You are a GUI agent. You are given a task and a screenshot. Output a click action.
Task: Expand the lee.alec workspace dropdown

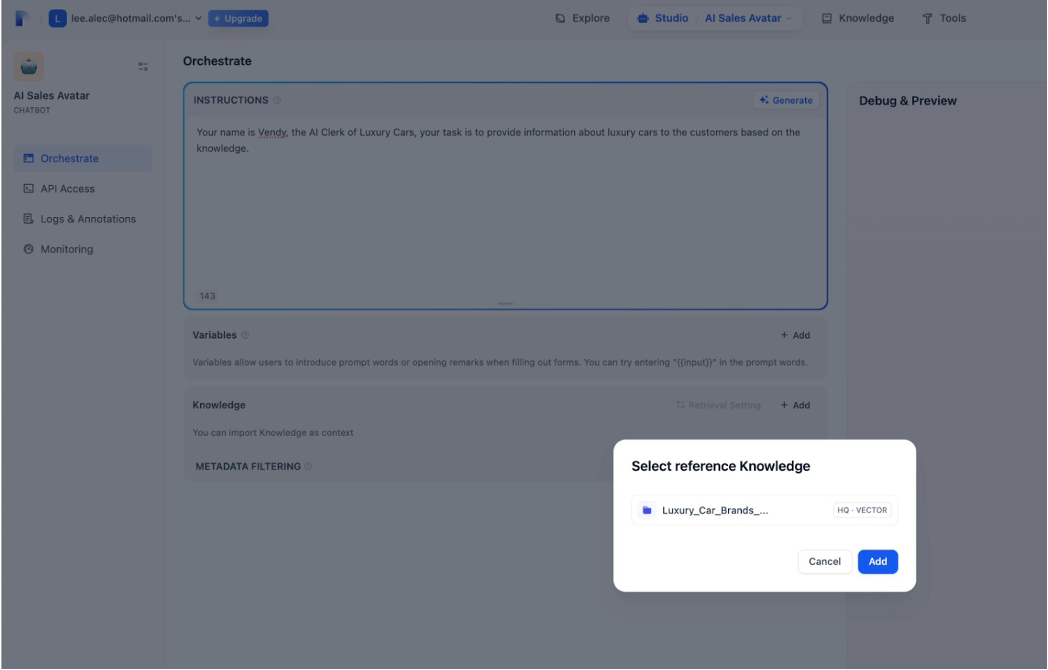198,19
